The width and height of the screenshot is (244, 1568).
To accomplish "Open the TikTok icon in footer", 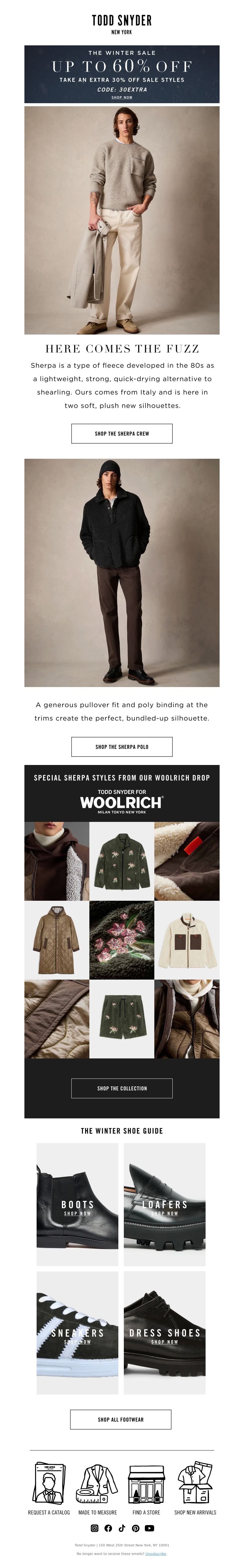I will click(x=122, y=1528).
